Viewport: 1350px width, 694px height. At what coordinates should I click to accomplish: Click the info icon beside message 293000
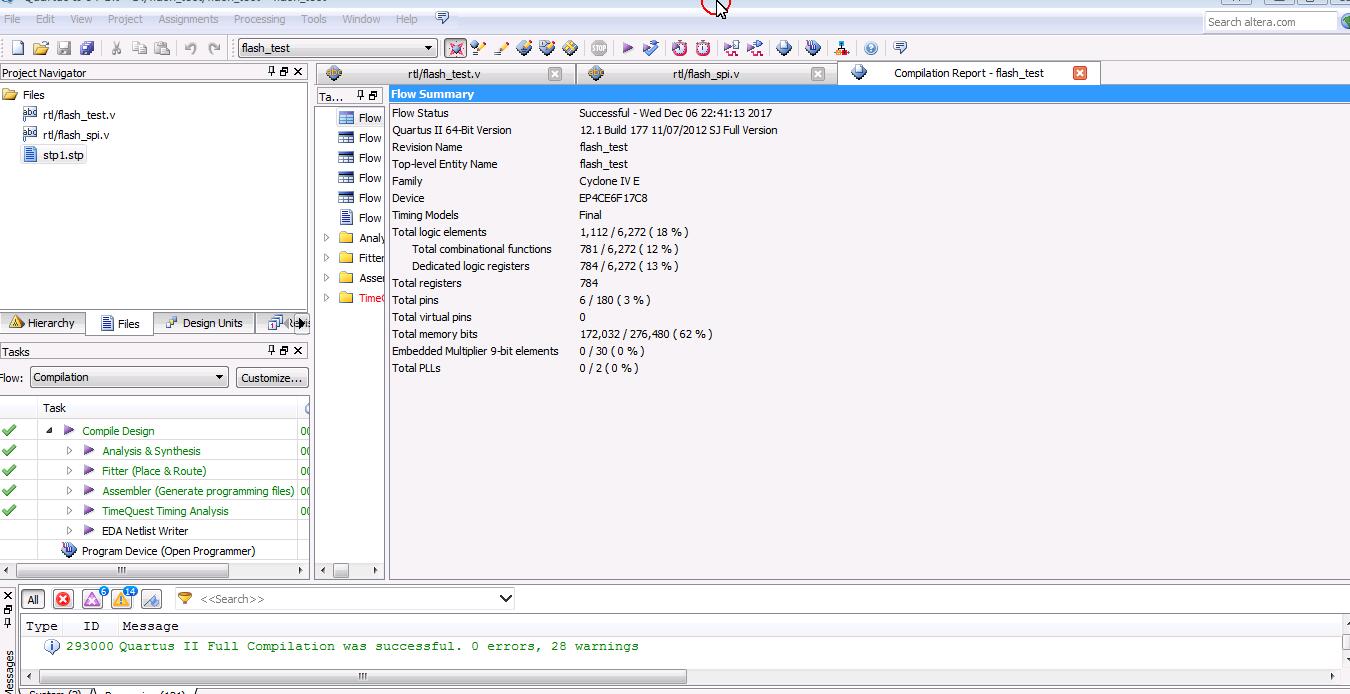pyautogui.click(x=52, y=646)
